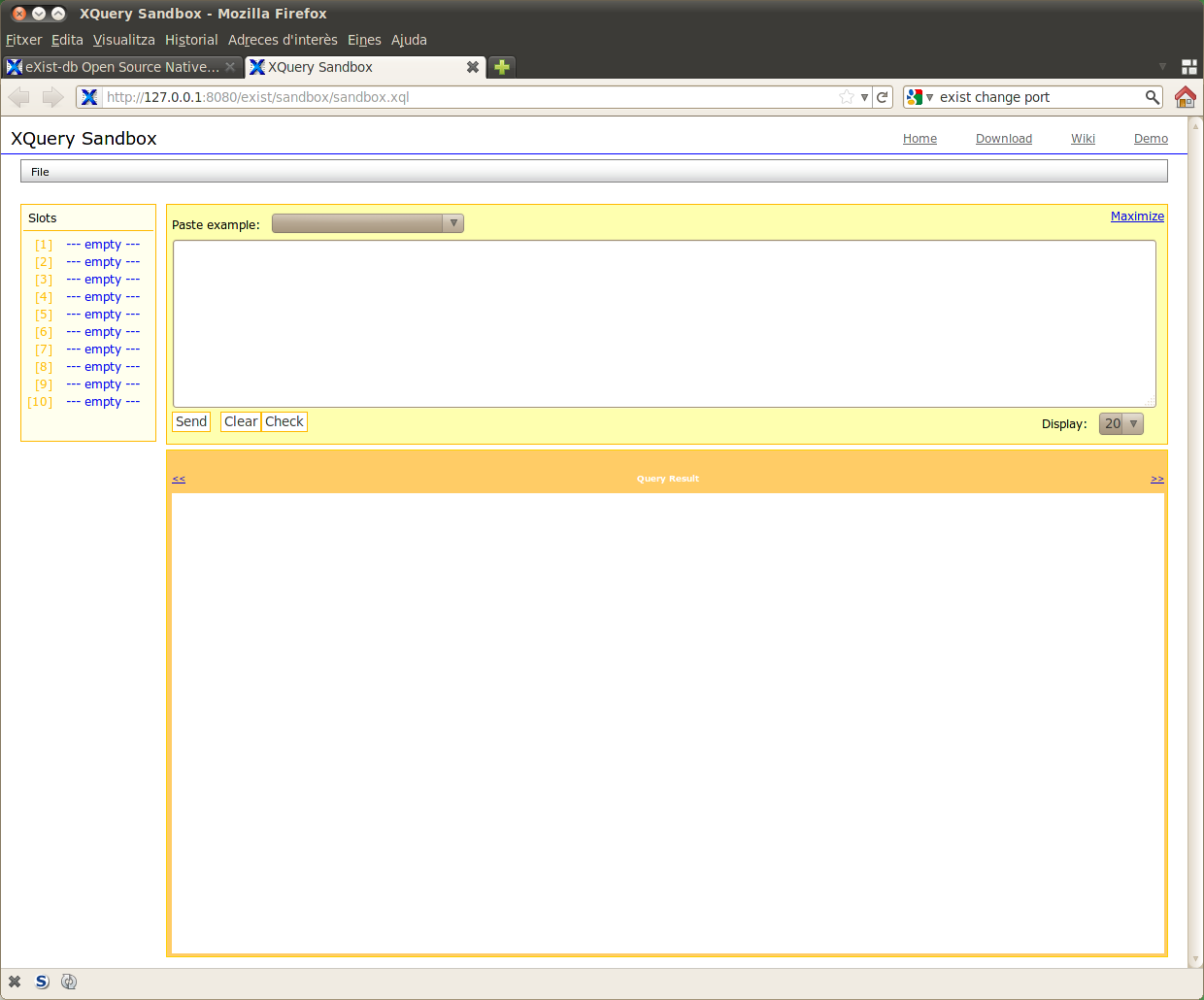The image size is (1204, 1000).
Task: Open the Paste example dropdown
Action: click(368, 224)
